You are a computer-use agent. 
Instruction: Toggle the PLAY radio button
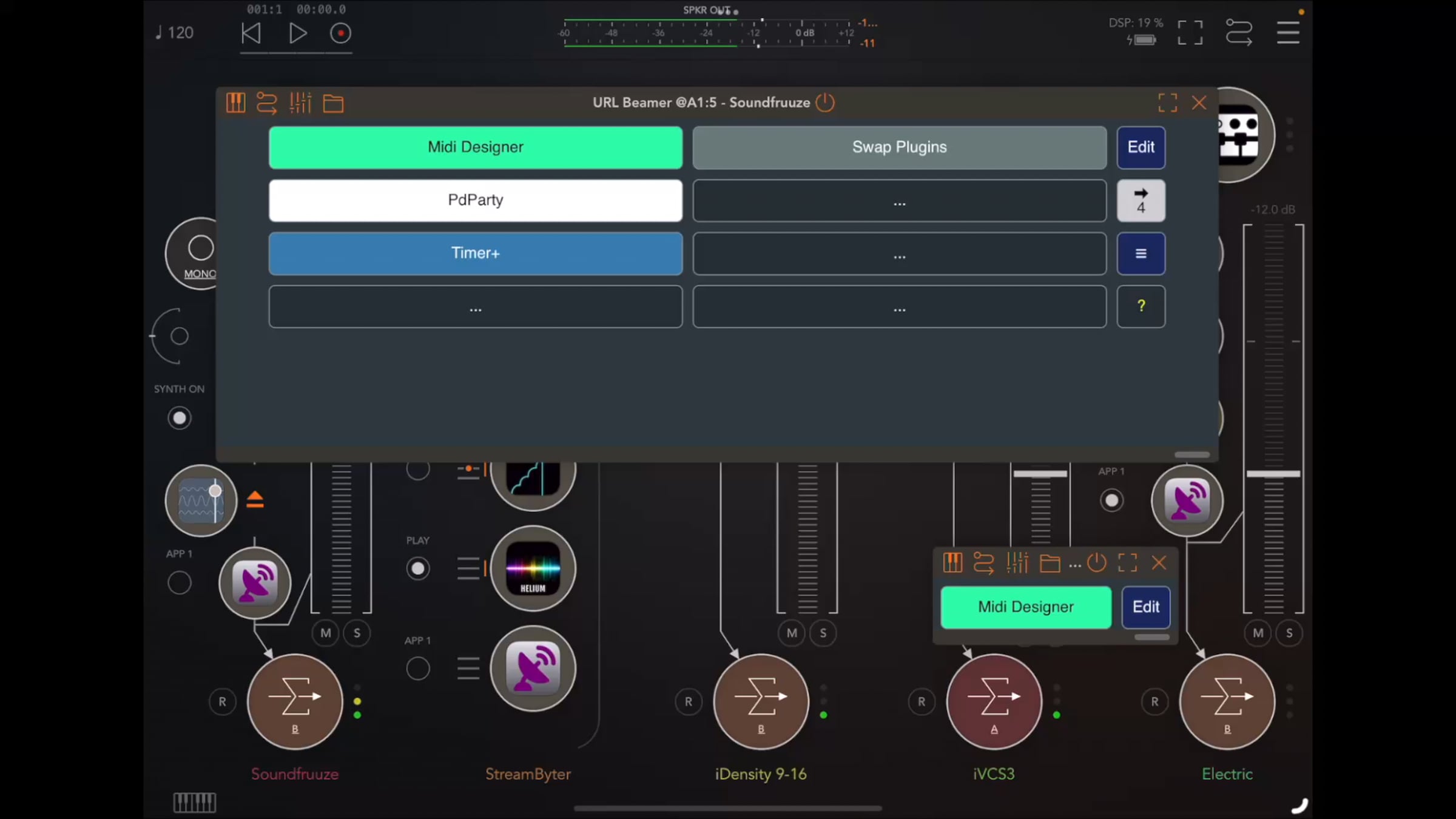pos(418,569)
